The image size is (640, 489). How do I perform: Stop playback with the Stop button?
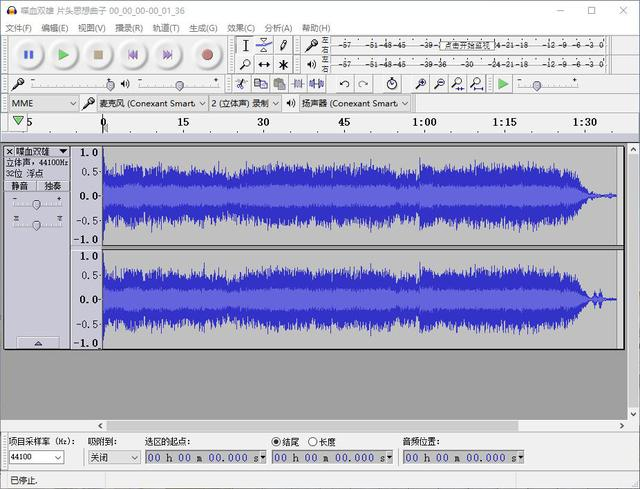click(98, 55)
